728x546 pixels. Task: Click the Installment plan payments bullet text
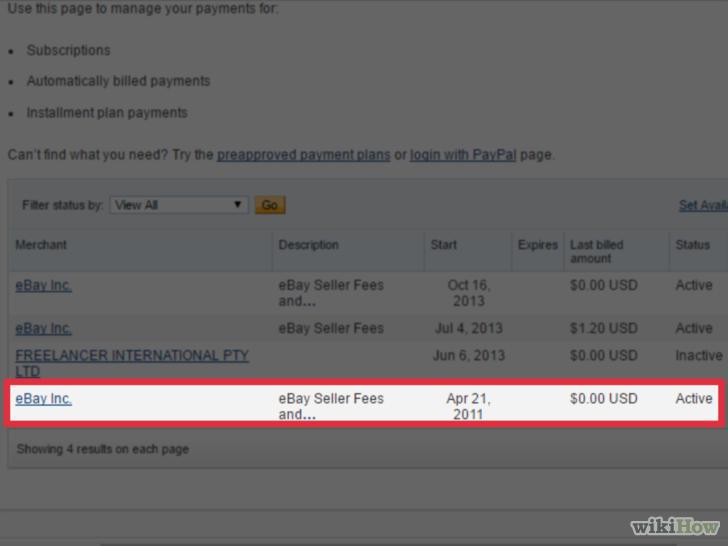click(107, 112)
